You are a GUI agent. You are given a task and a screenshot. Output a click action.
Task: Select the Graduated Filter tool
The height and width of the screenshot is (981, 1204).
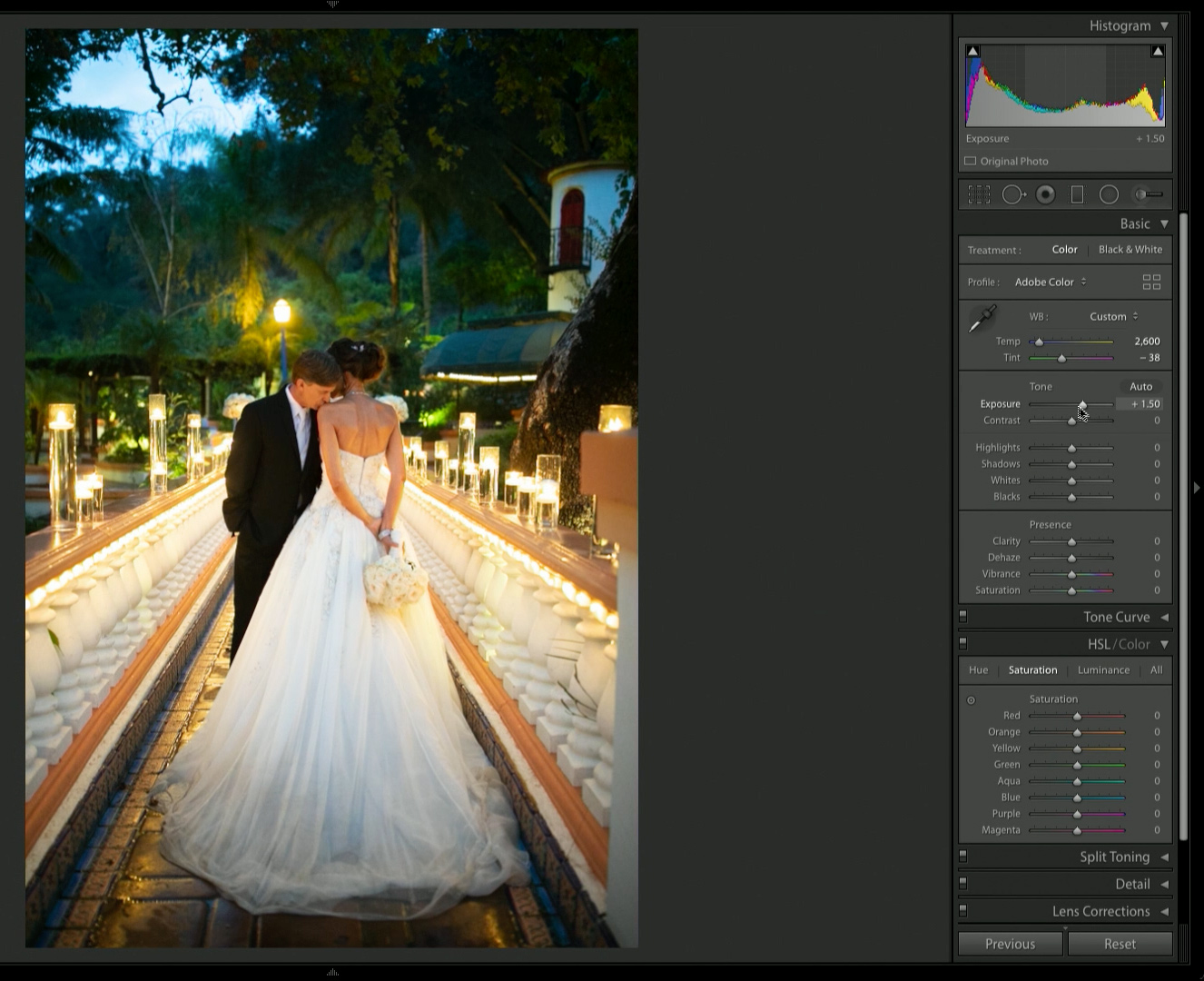click(1078, 193)
